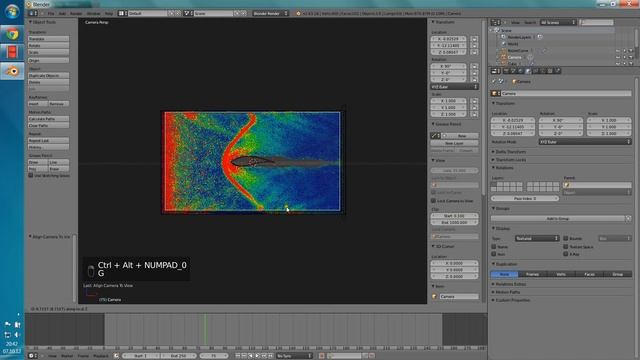
Task: Click the grease pencil layer icon
Action: click(436, 136)
